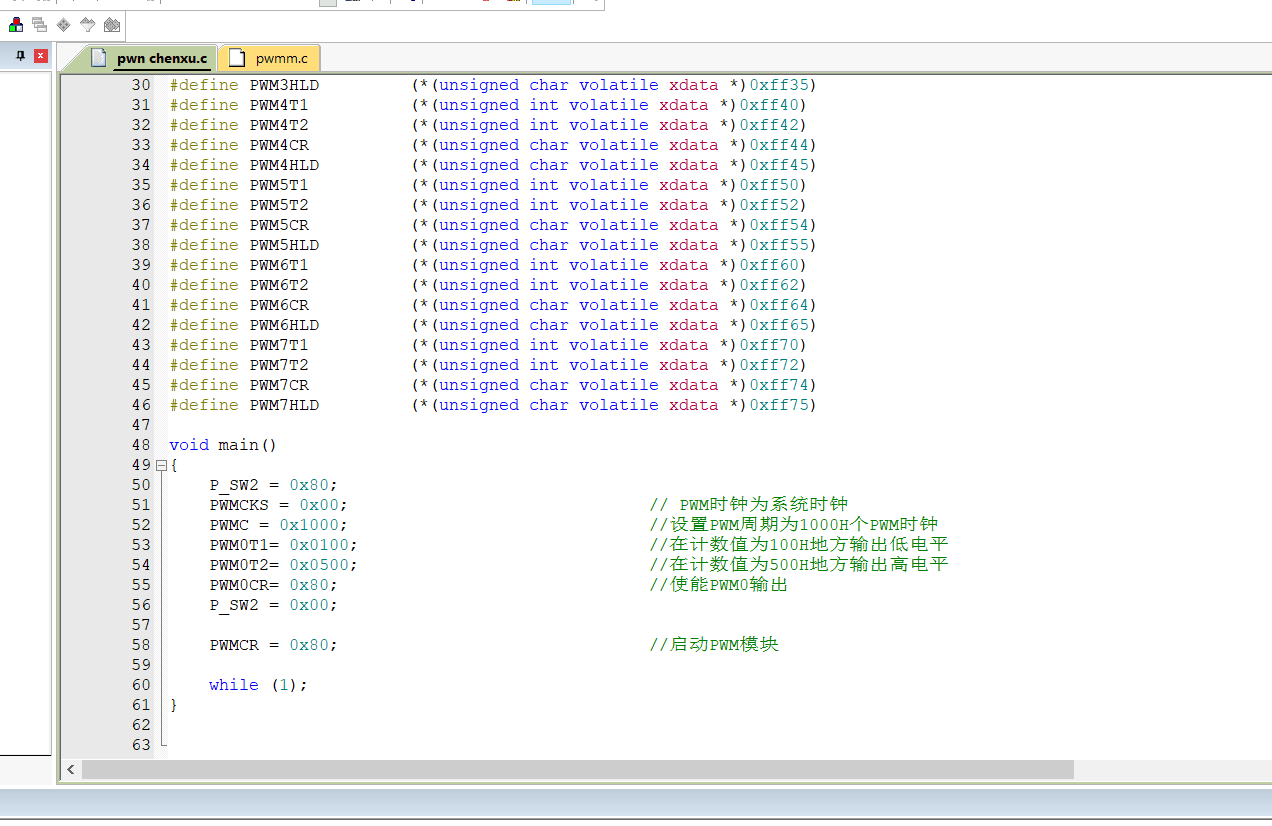Click the 'PWM0CR= 0x80;' statement
The width and height of the screenshot is (1272, 826).
(x=273, y=585)
